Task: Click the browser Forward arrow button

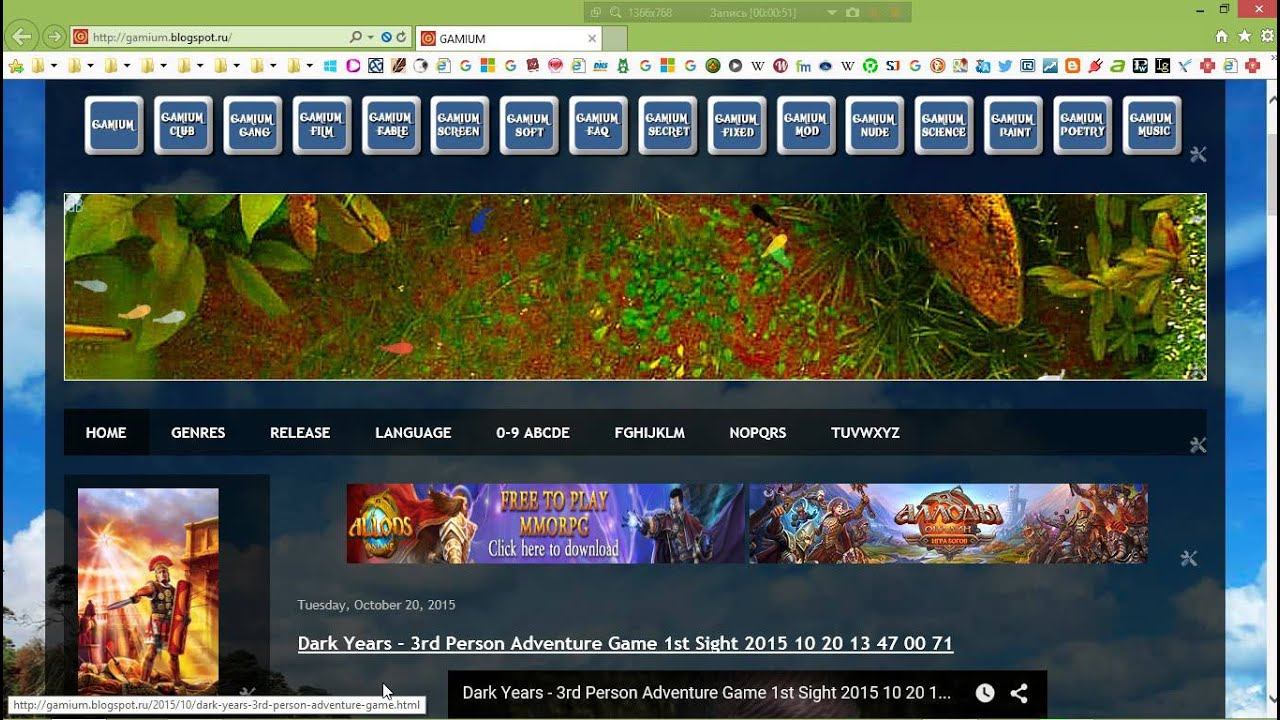Action: (54, 37)
